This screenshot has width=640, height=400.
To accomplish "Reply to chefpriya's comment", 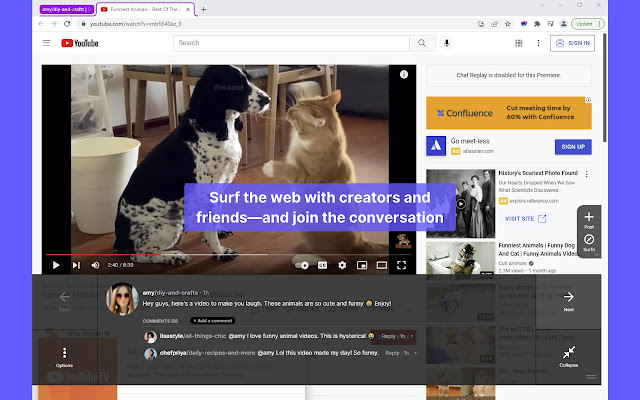I will pyautogui.click(x=392, y=353).
